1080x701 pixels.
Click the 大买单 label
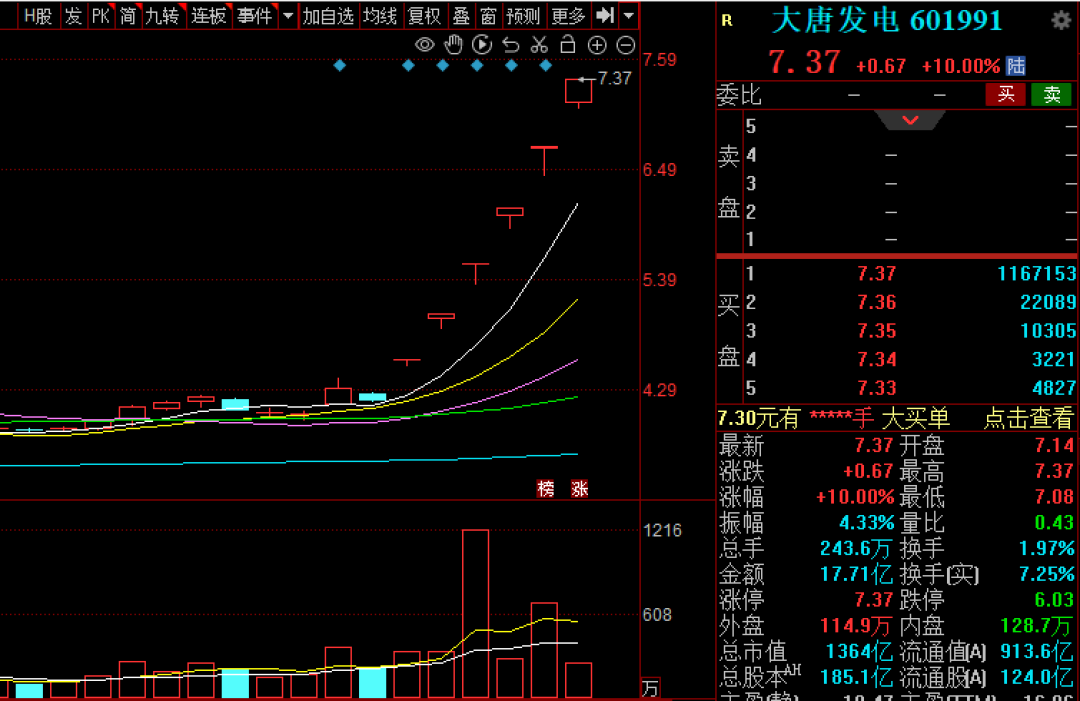[x=915, y=417]
